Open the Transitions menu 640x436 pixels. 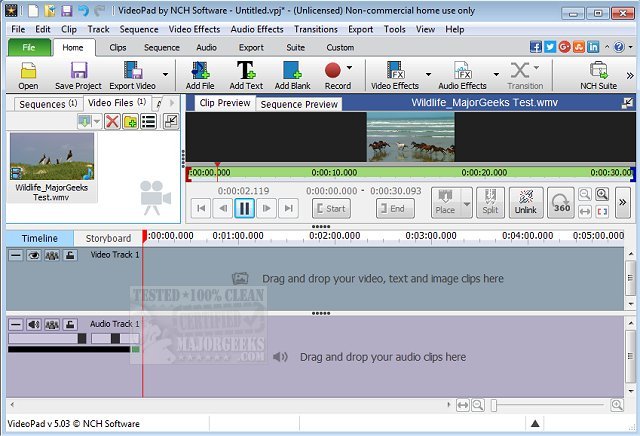(316, 29)
